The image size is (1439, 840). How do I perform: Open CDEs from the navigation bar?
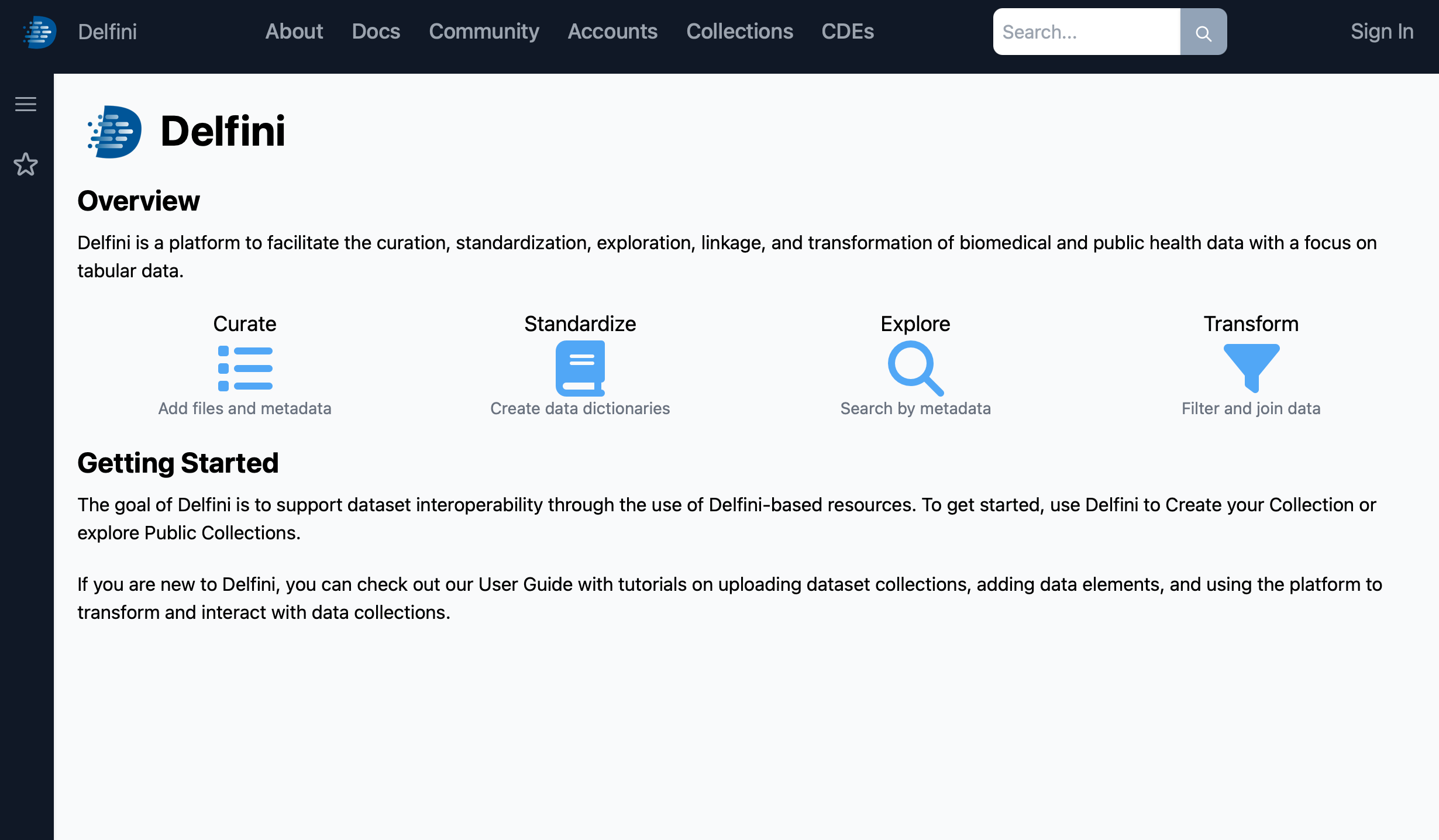847,32
